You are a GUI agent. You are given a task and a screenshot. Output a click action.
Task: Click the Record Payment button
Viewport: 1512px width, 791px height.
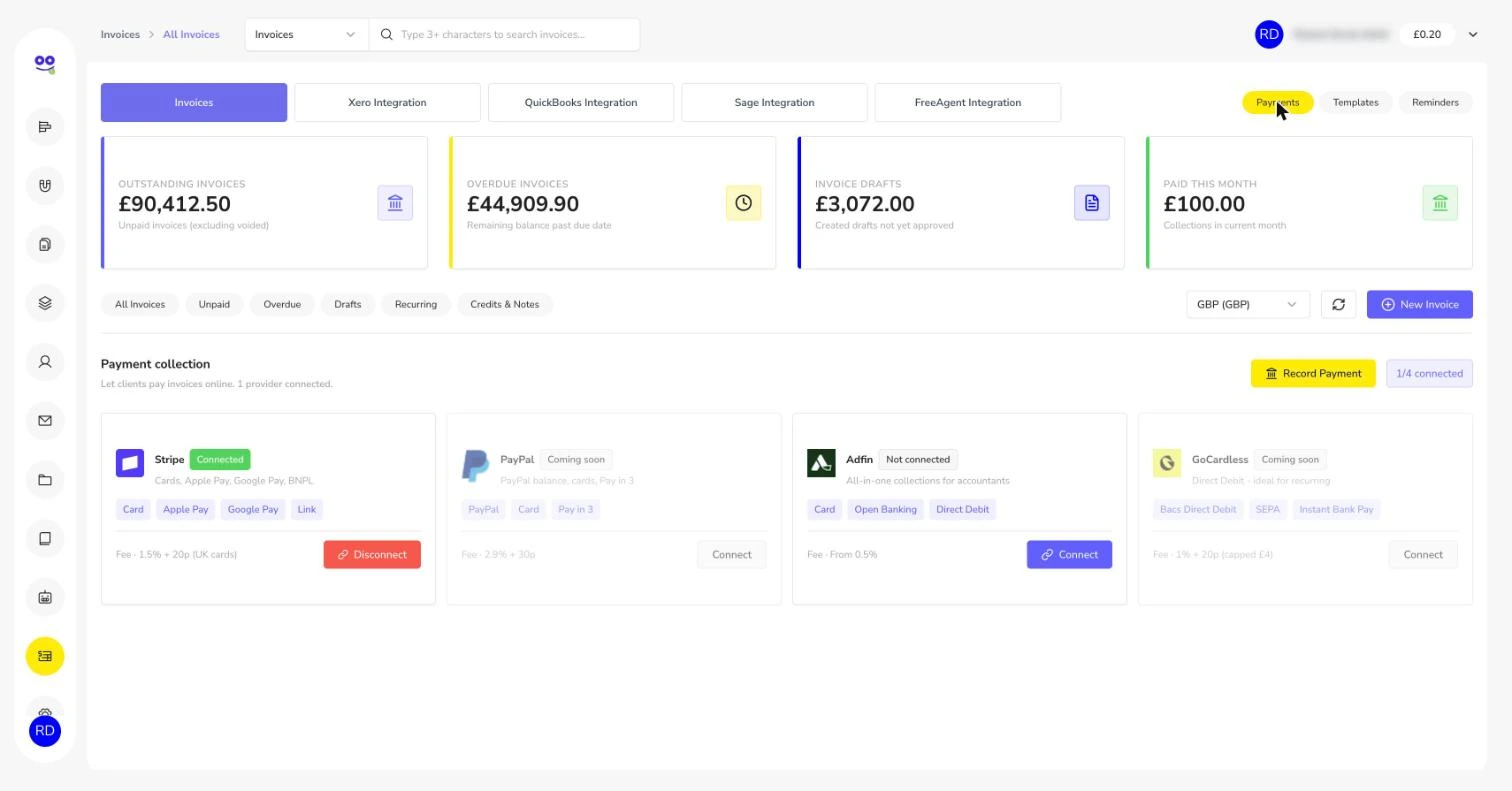[1313, 373]
